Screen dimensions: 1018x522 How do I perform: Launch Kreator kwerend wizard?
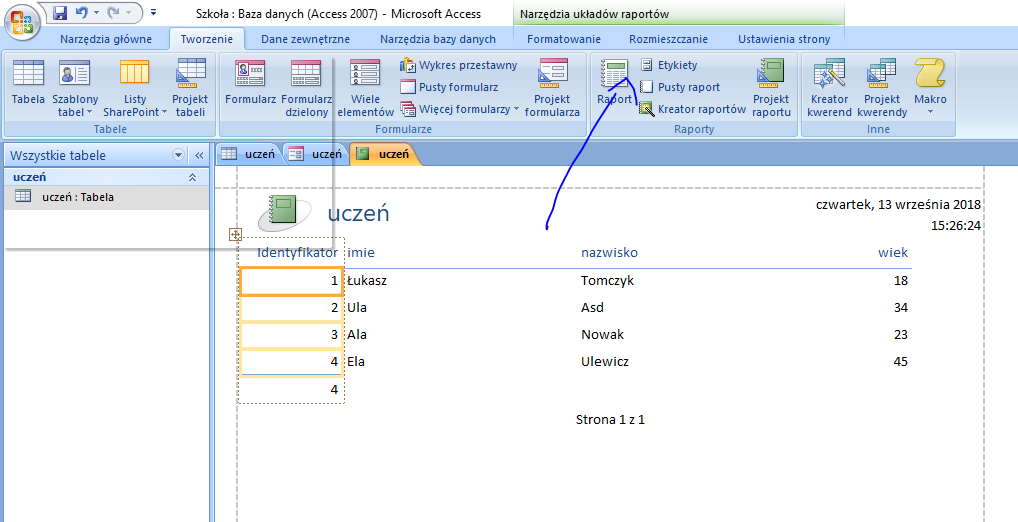point(829,86)
